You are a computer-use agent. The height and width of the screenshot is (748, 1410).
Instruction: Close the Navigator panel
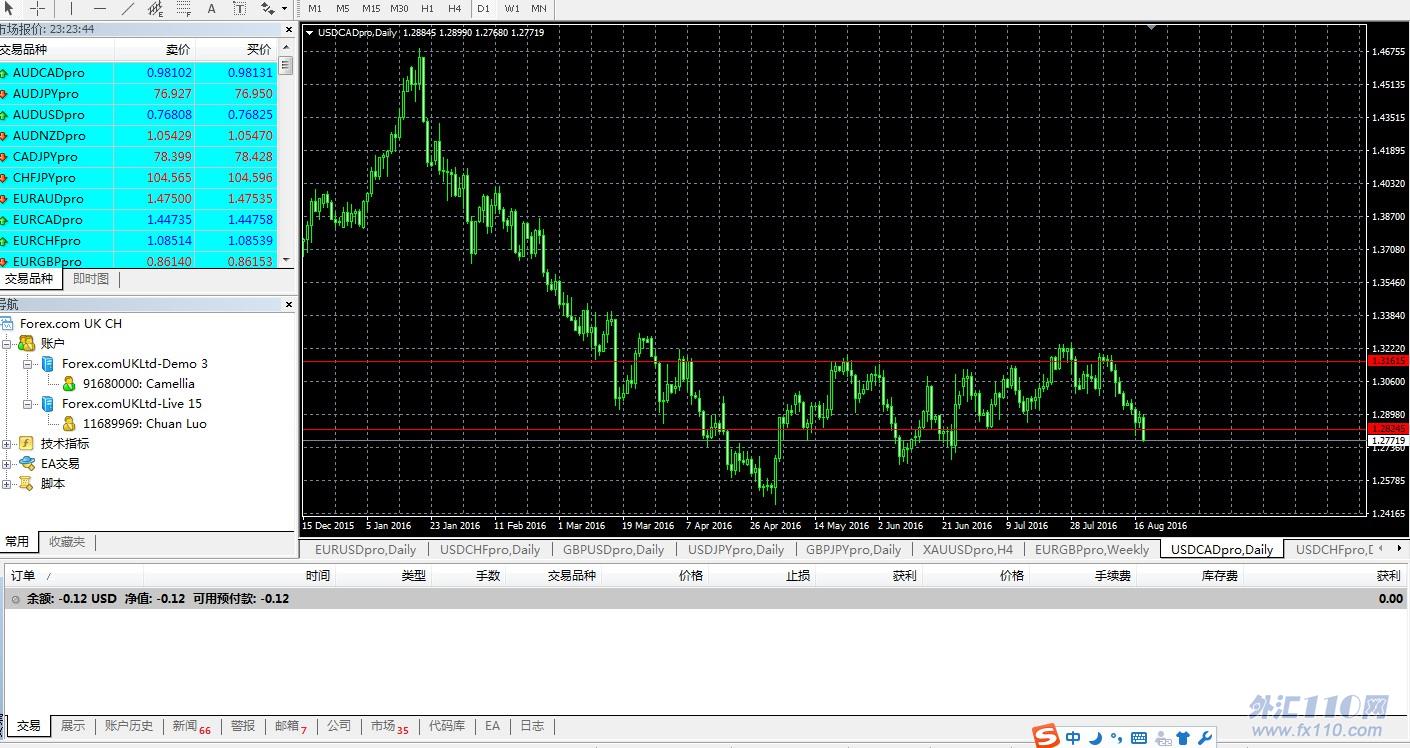pyautogui.click(x=290, y=304)
